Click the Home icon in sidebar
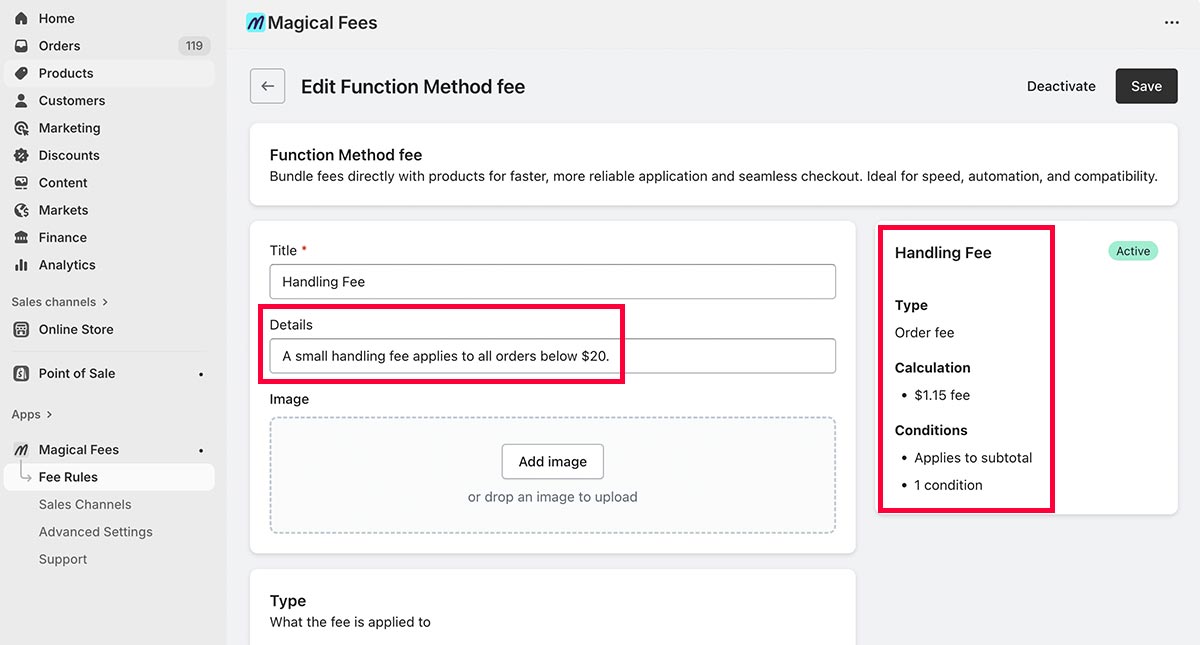The image size is (1200, 645). click(21, 19)
